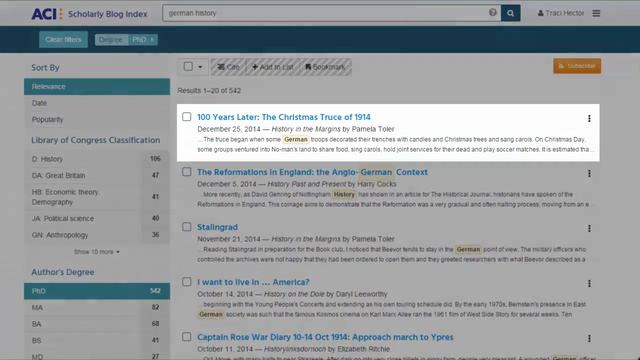The width and height of the screenshot is (640, 360).
Task: Click History in the Margins under Christmas Truce
Action: tap(306, 129)
